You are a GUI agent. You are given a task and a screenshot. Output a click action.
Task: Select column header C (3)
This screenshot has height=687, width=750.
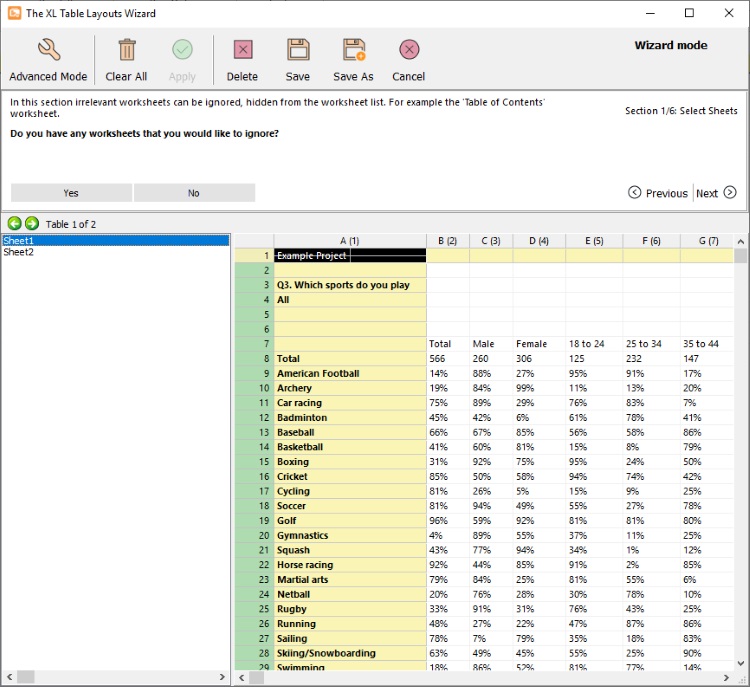(x=491, y=241)
